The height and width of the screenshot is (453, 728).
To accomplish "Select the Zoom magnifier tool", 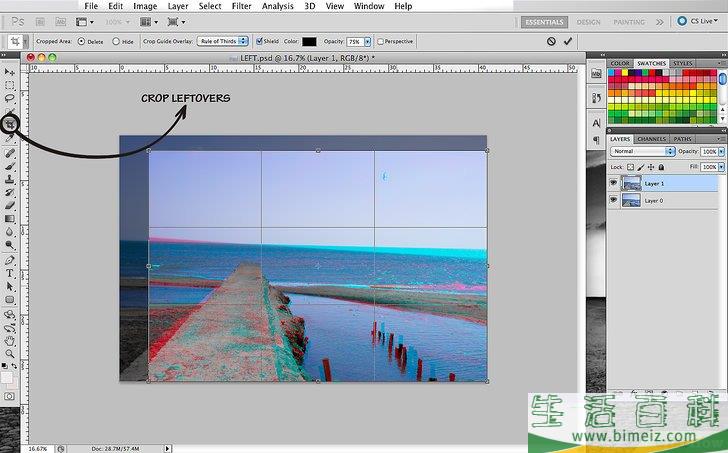I will click(x=10, y=353).
